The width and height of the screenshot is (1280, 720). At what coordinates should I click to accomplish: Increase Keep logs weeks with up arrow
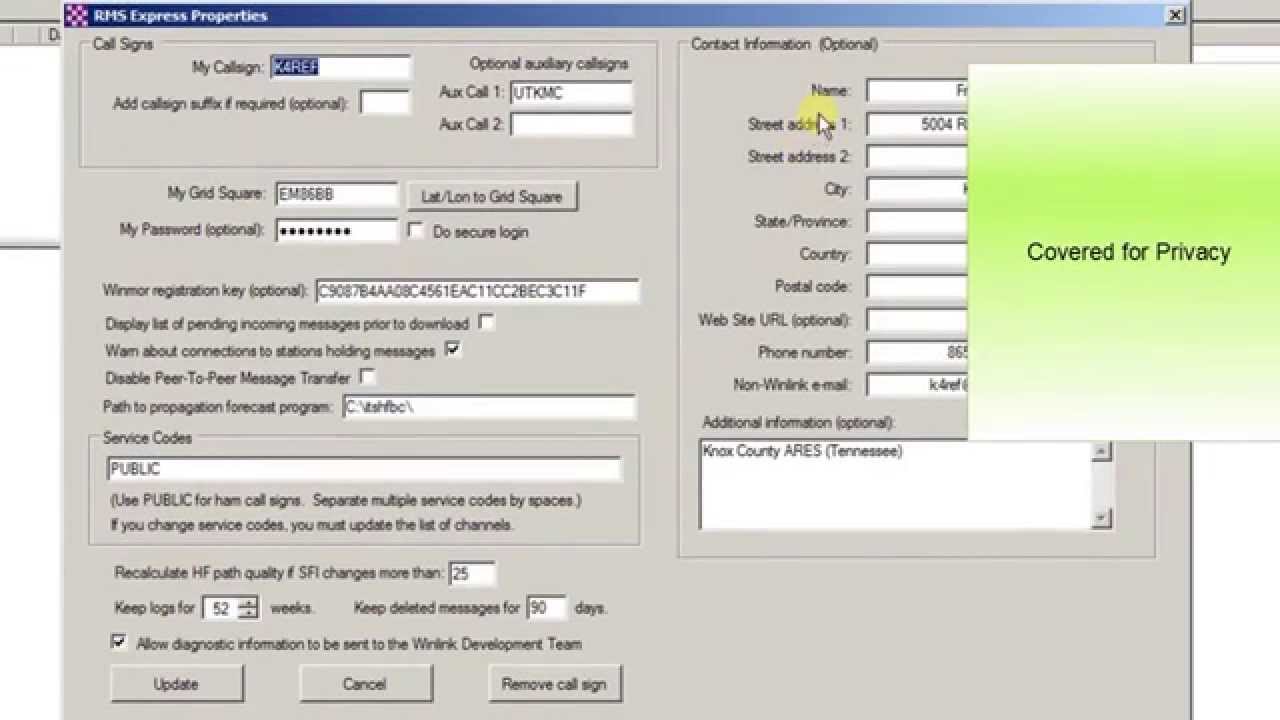click(248, 602)
